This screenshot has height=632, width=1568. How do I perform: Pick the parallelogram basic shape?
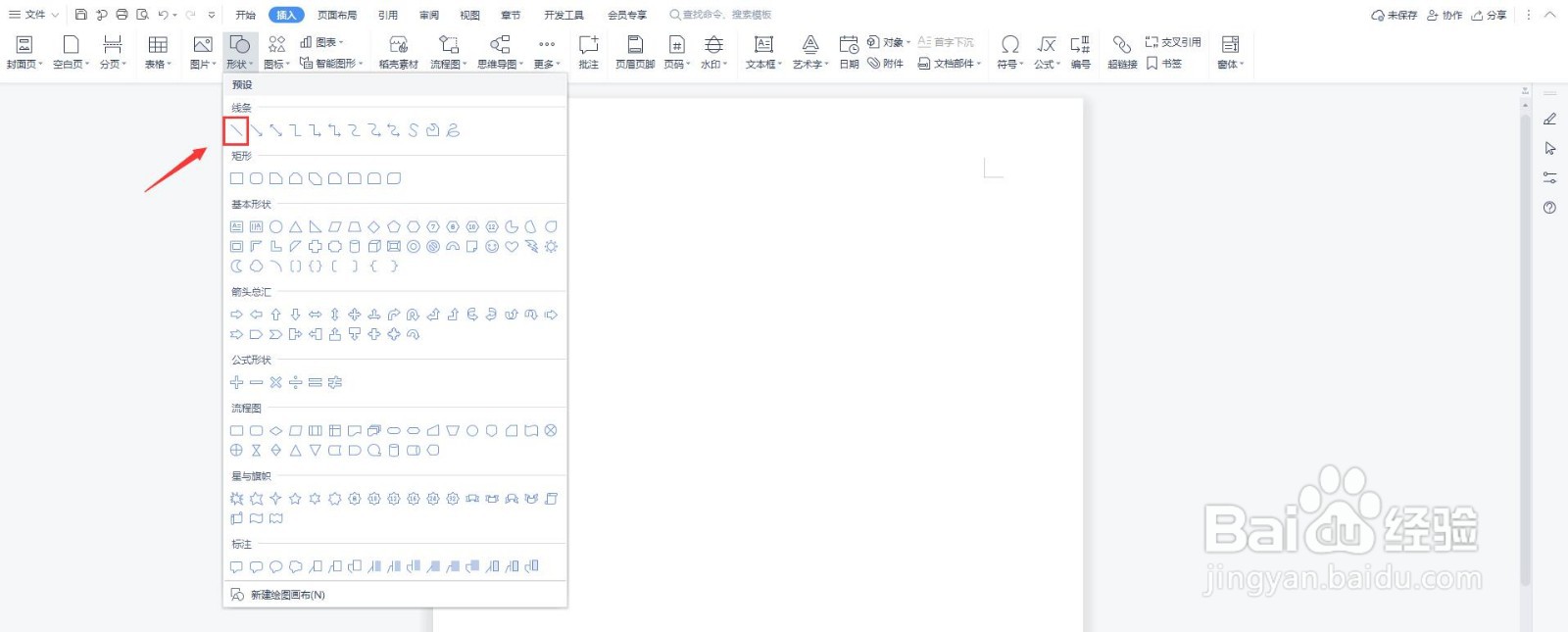coord(334,226)
